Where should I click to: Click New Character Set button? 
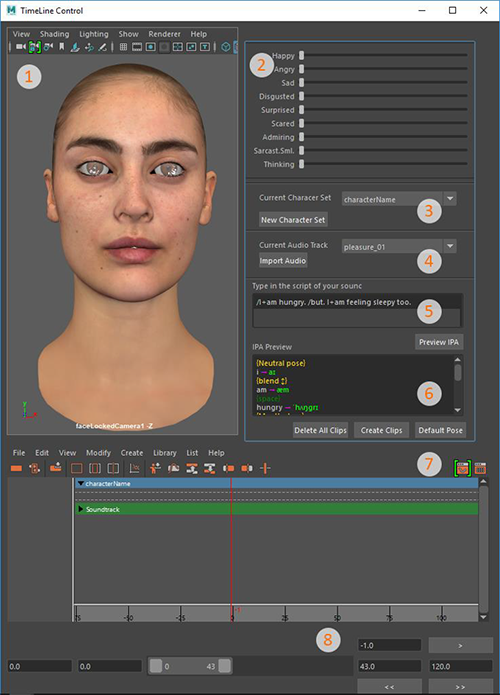pos(293,220)
